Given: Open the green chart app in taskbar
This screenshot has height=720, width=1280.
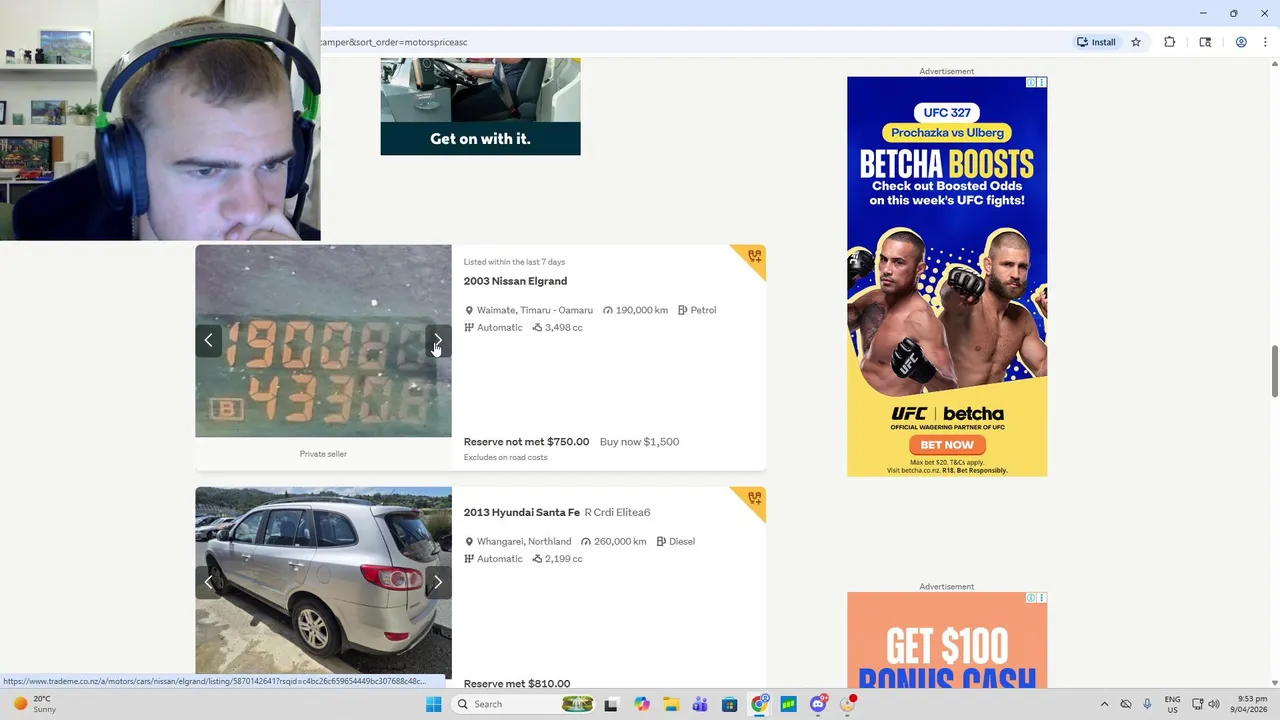Looking at the screenshot, I should coord(789,704).
